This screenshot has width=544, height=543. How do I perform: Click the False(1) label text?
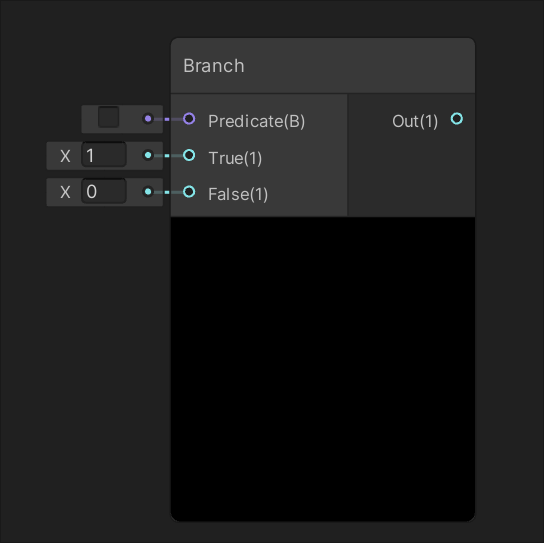click(238, 194)
